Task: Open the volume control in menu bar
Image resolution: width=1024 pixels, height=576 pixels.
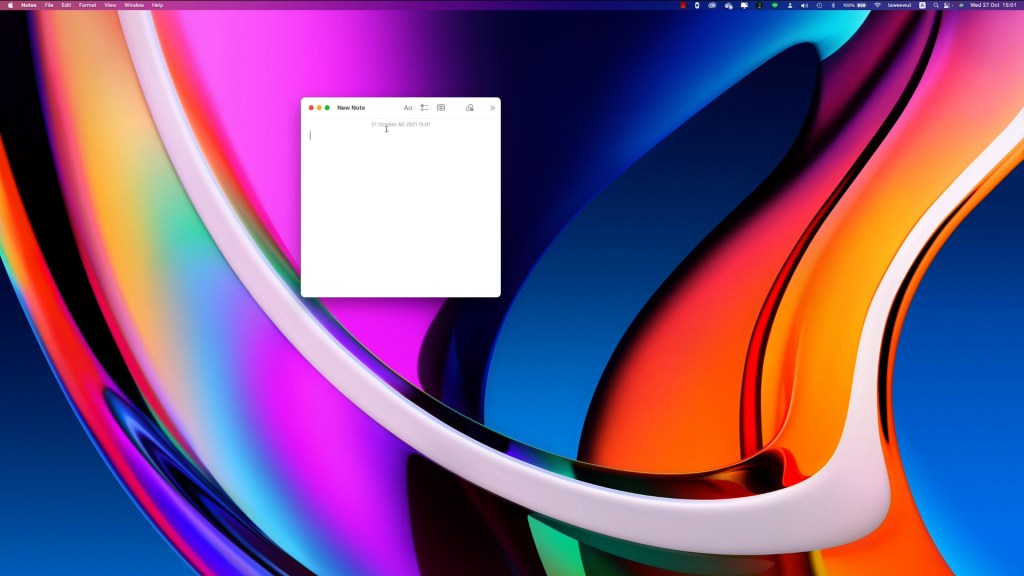Action: click(x=804, y=5)
